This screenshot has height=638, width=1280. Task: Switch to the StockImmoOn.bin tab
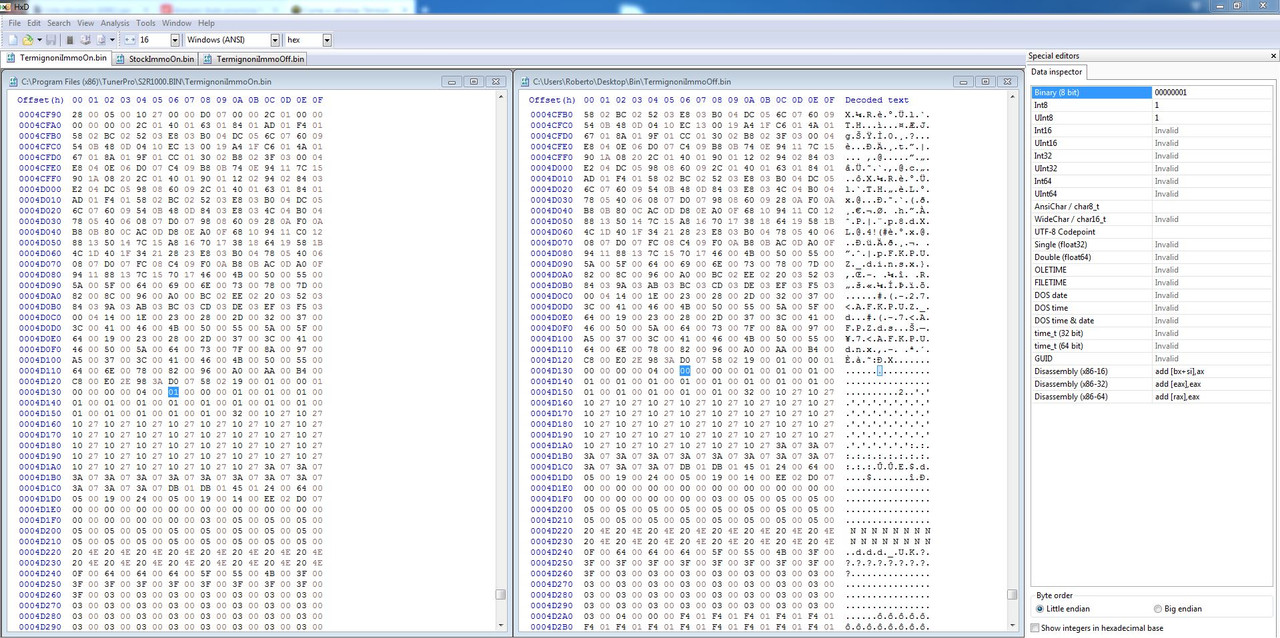pyautogui.click(x=155, y=58)
